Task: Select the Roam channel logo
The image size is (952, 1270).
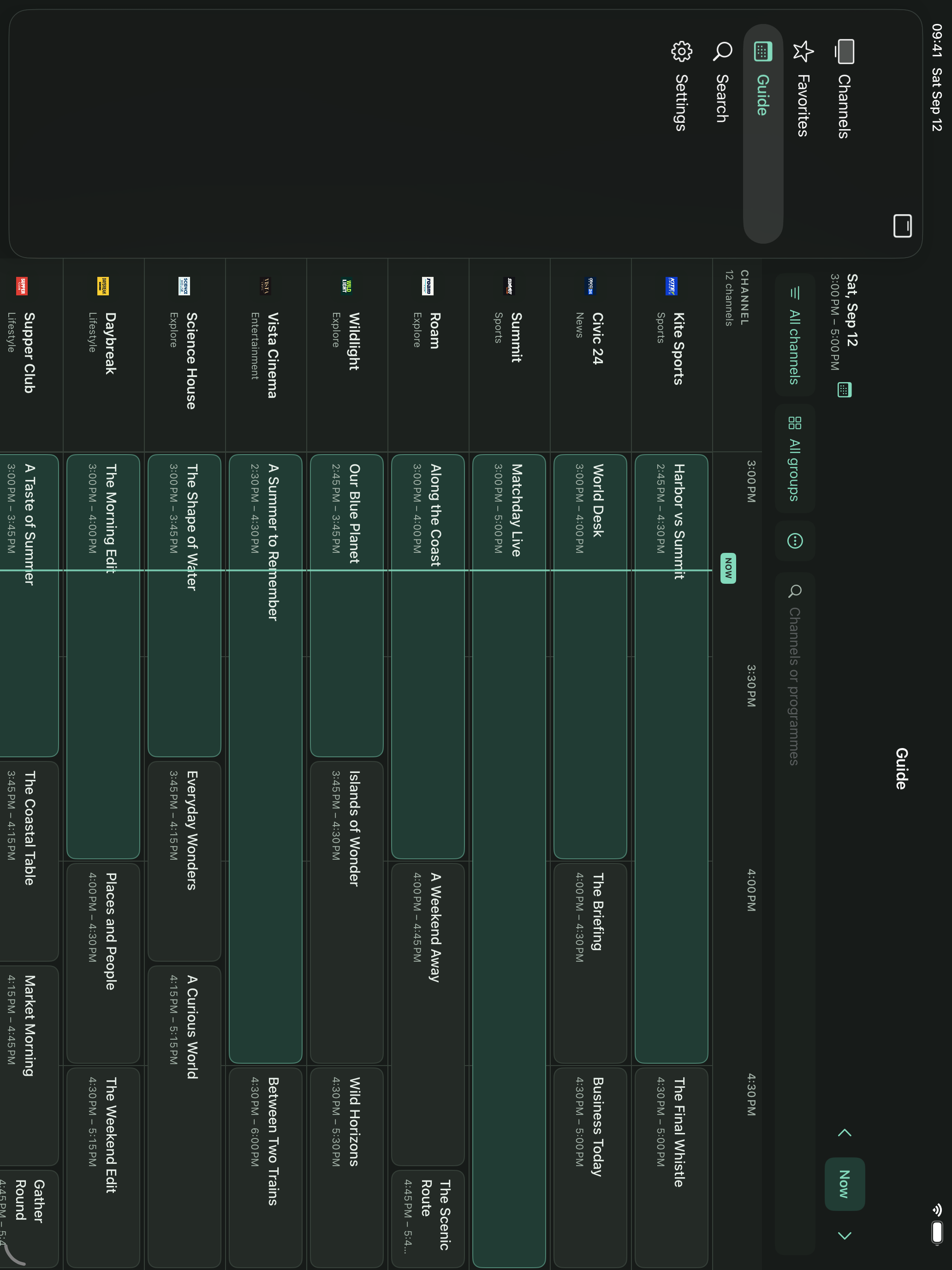Action: 428,286
